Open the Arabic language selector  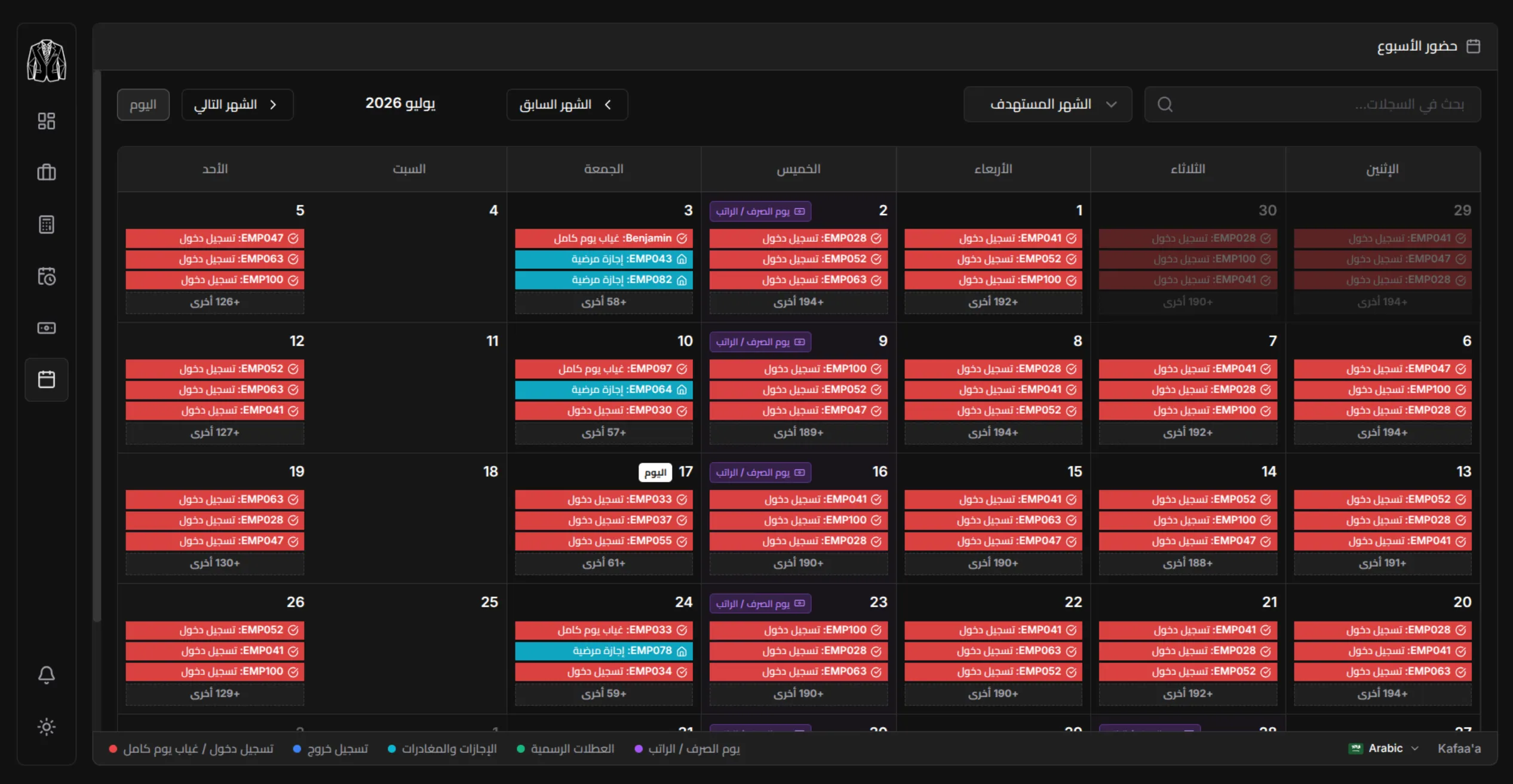coord(1384,748)
